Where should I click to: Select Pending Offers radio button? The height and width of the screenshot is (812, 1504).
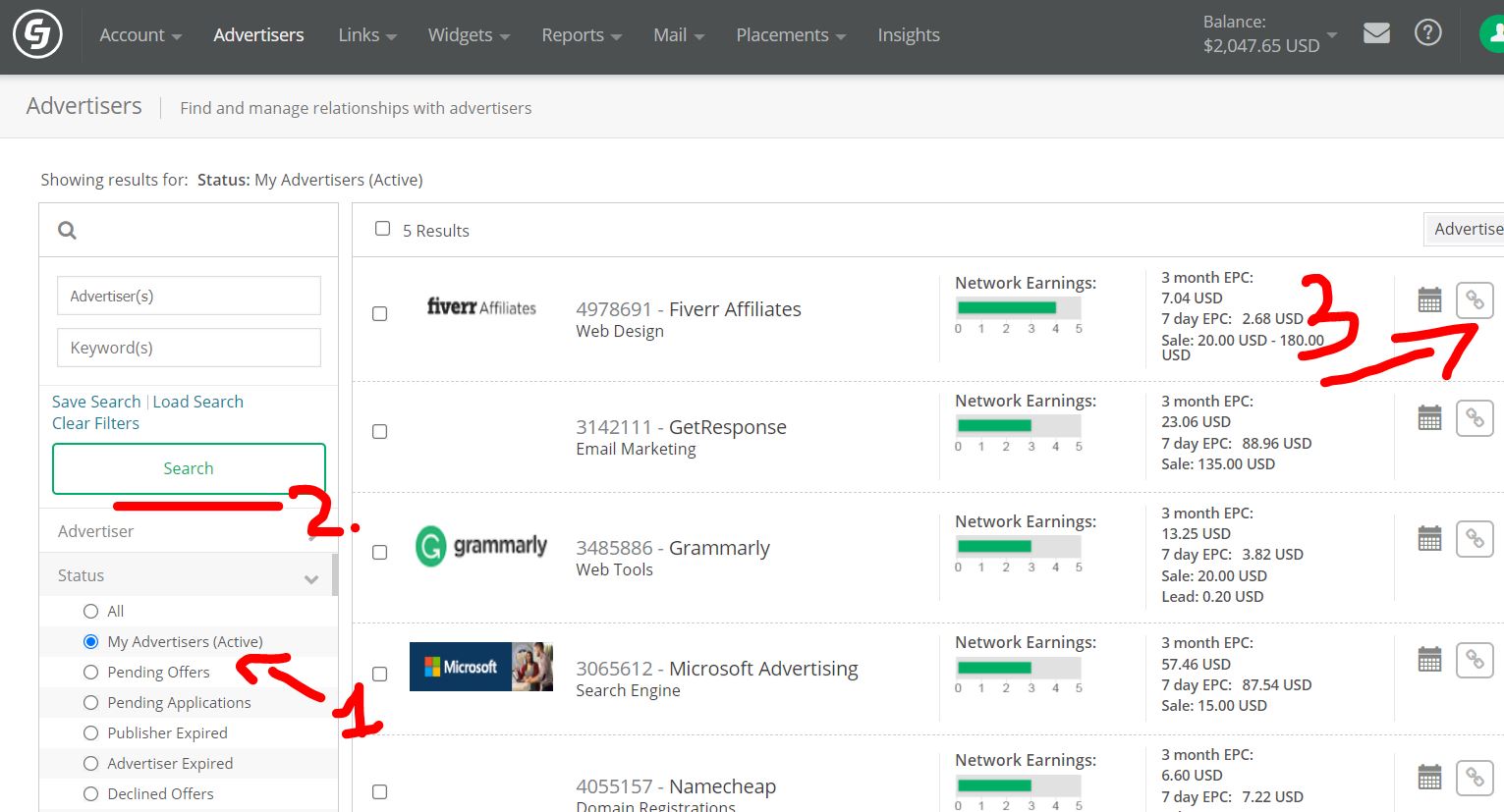pyautogui.click(x=90, y=672)
